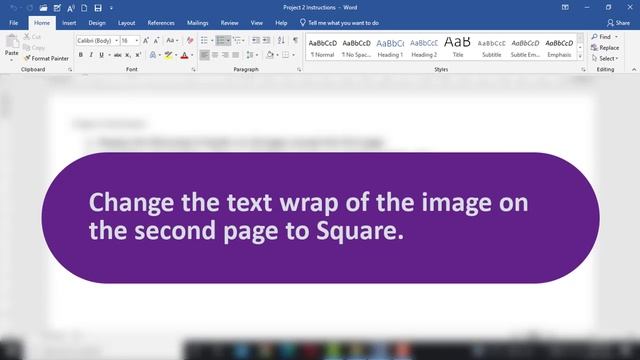Collapse the ribbon with the chevron
Image resolution: width=640 pixels, height=360 pixels.
pos(633,70)
